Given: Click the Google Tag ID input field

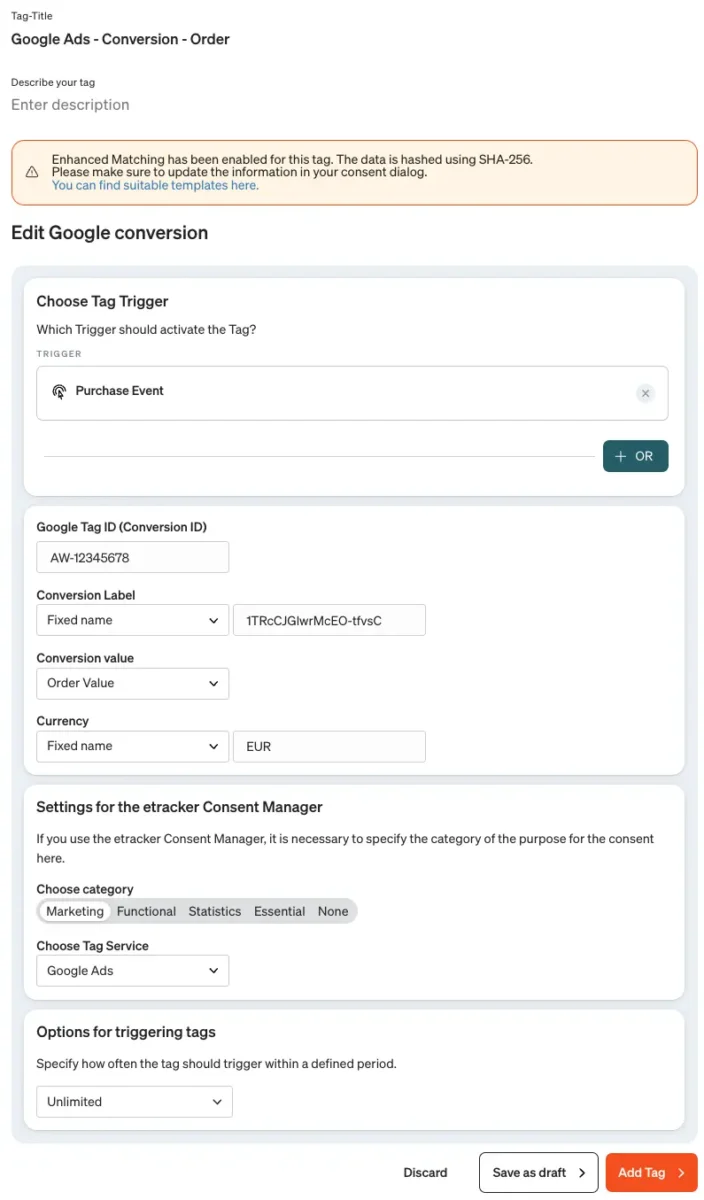Looking at the screenshot, I should [x=133, y=557].
